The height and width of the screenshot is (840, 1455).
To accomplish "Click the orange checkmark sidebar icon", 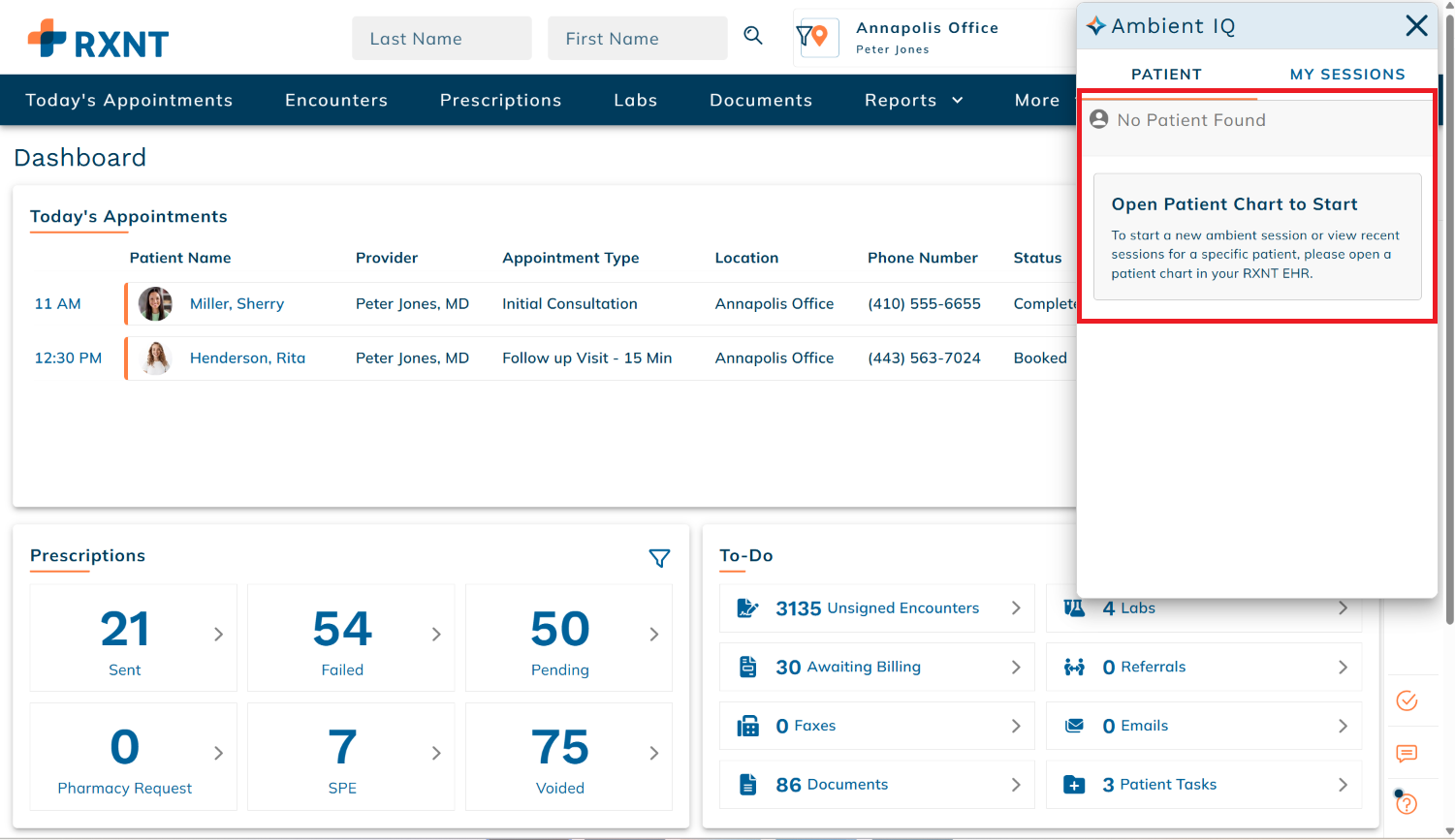I will [x=1407, y=700].
